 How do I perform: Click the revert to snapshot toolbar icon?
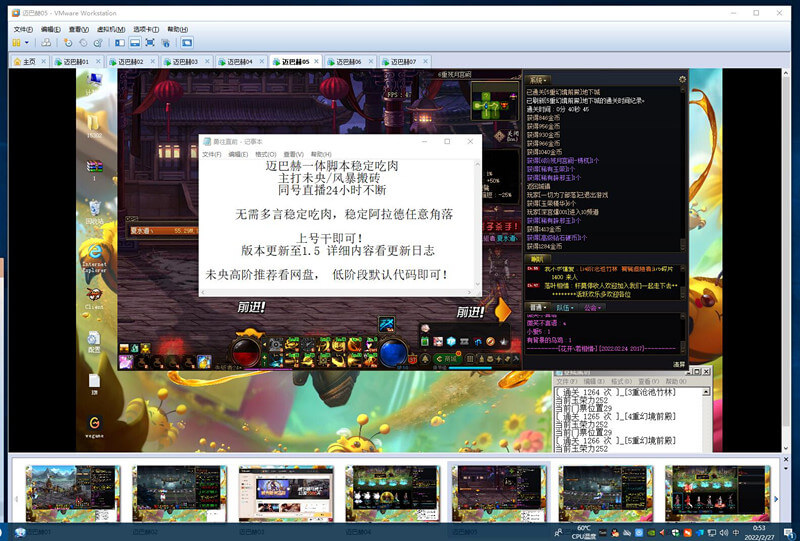(x=83, y=43)
